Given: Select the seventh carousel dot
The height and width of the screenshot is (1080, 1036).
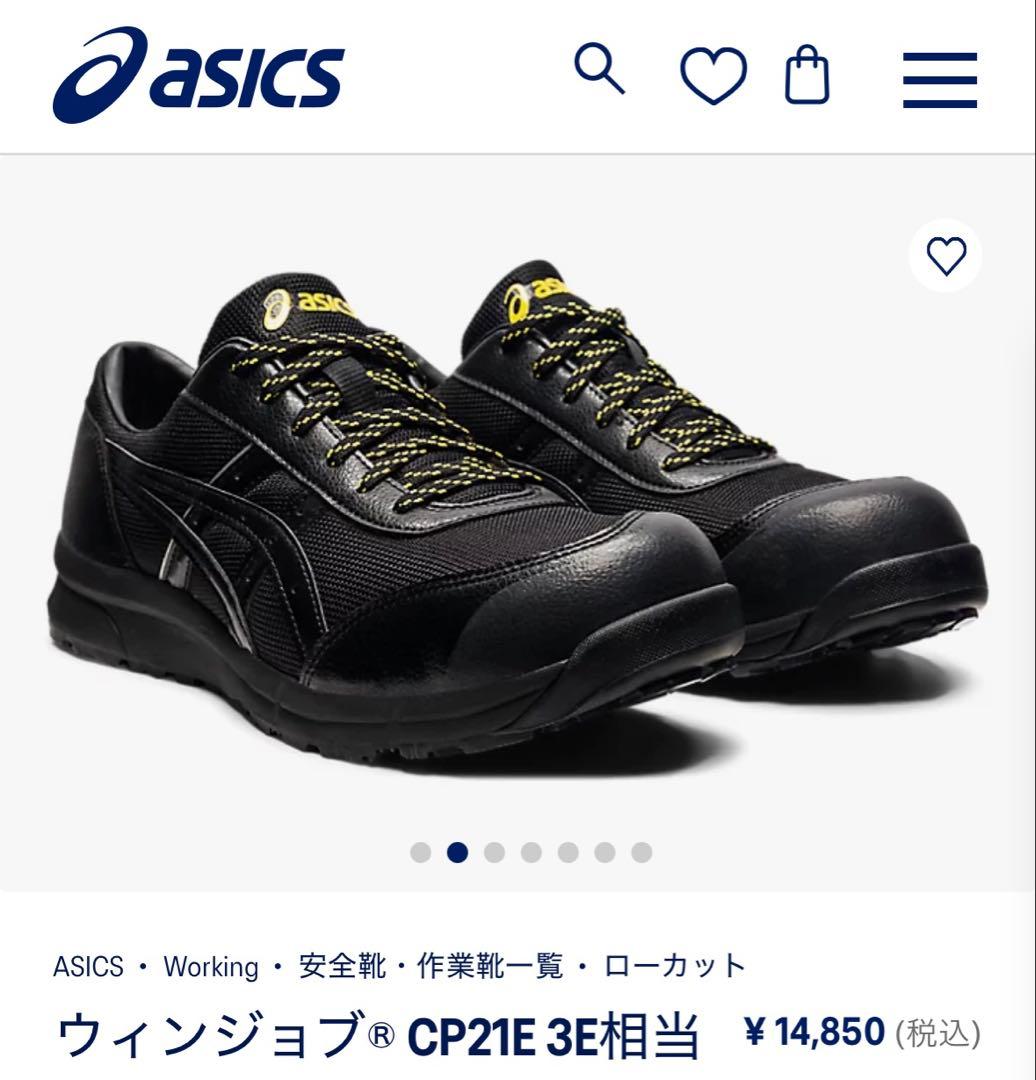Looking at the screenshot, I should (x=641, y=852).
